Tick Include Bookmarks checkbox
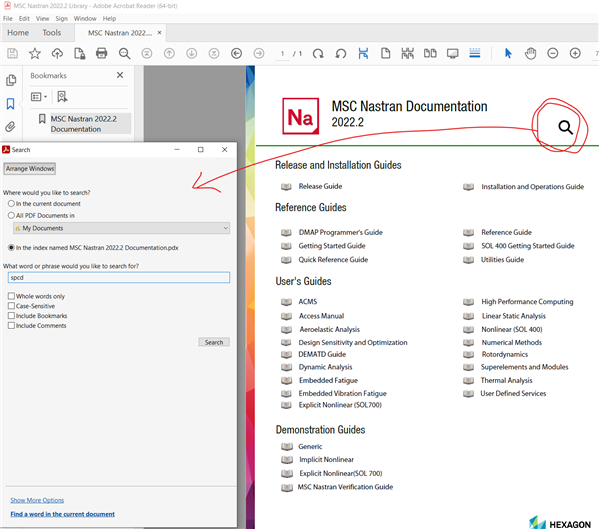 point(11,315)
